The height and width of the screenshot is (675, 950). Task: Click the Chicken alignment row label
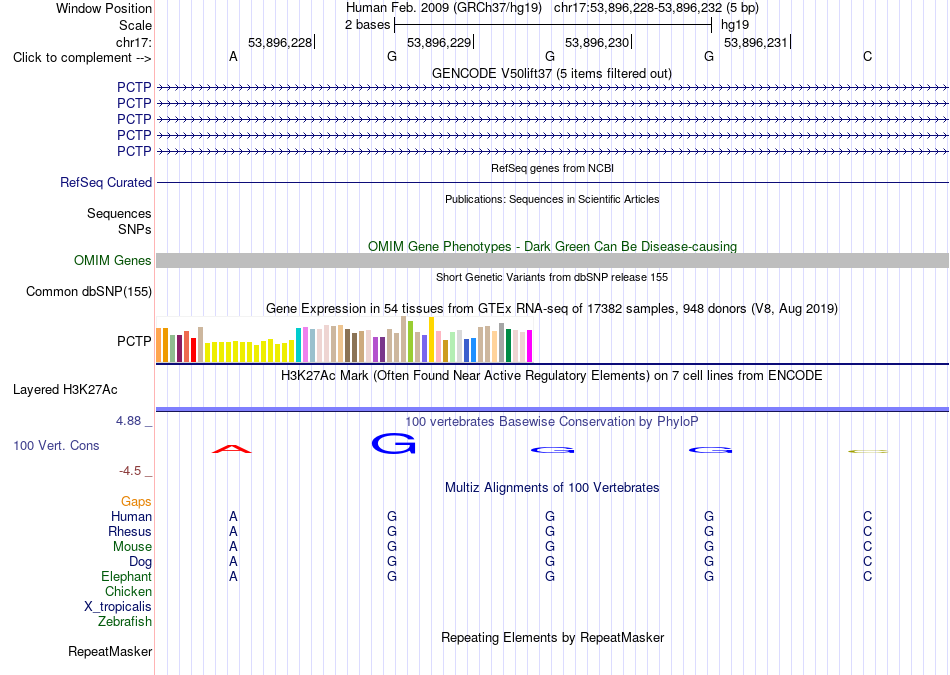coord(128,591)
